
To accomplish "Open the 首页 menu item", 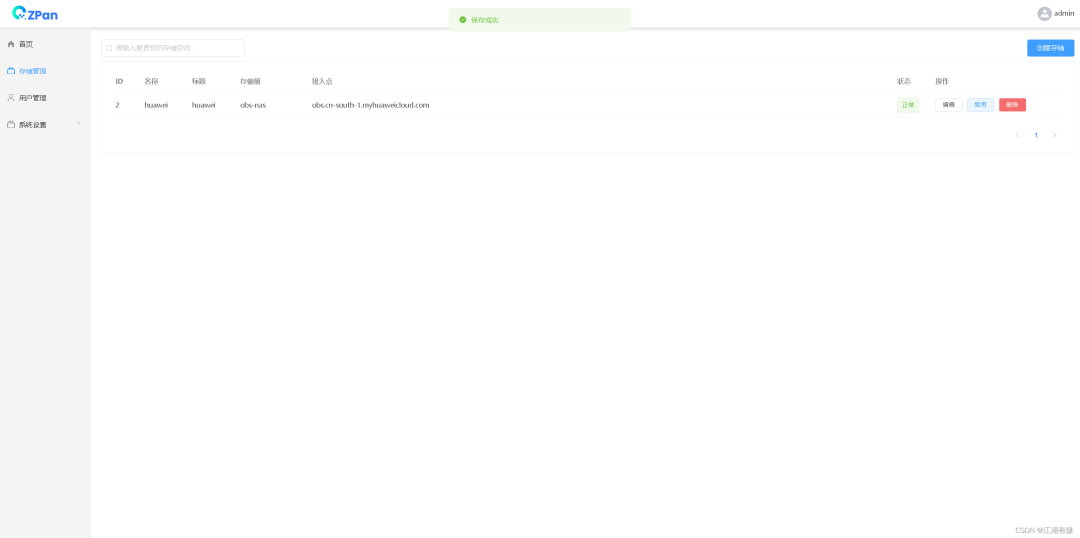I will 26,44.
